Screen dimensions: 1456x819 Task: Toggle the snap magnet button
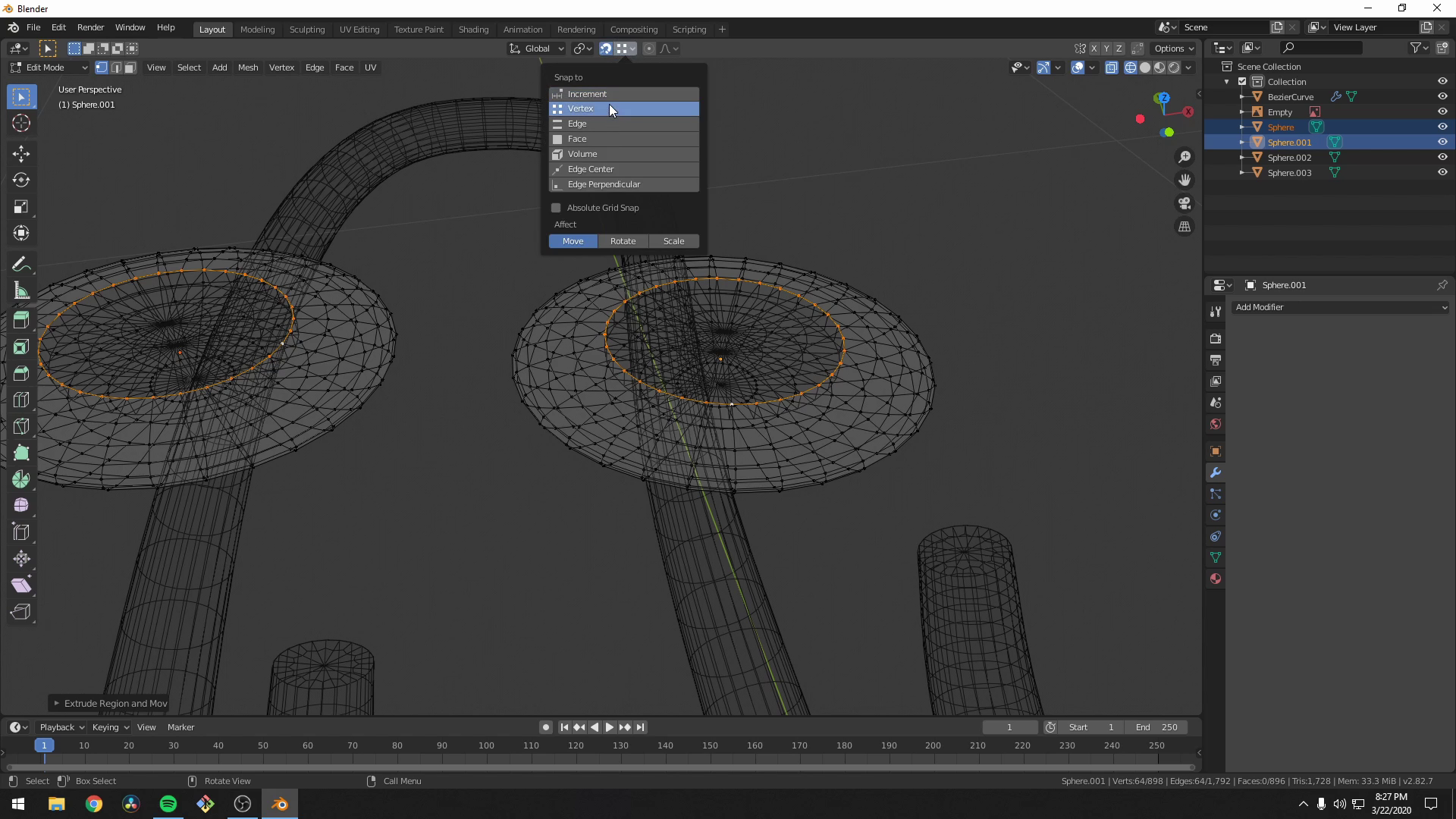point(606,49)
